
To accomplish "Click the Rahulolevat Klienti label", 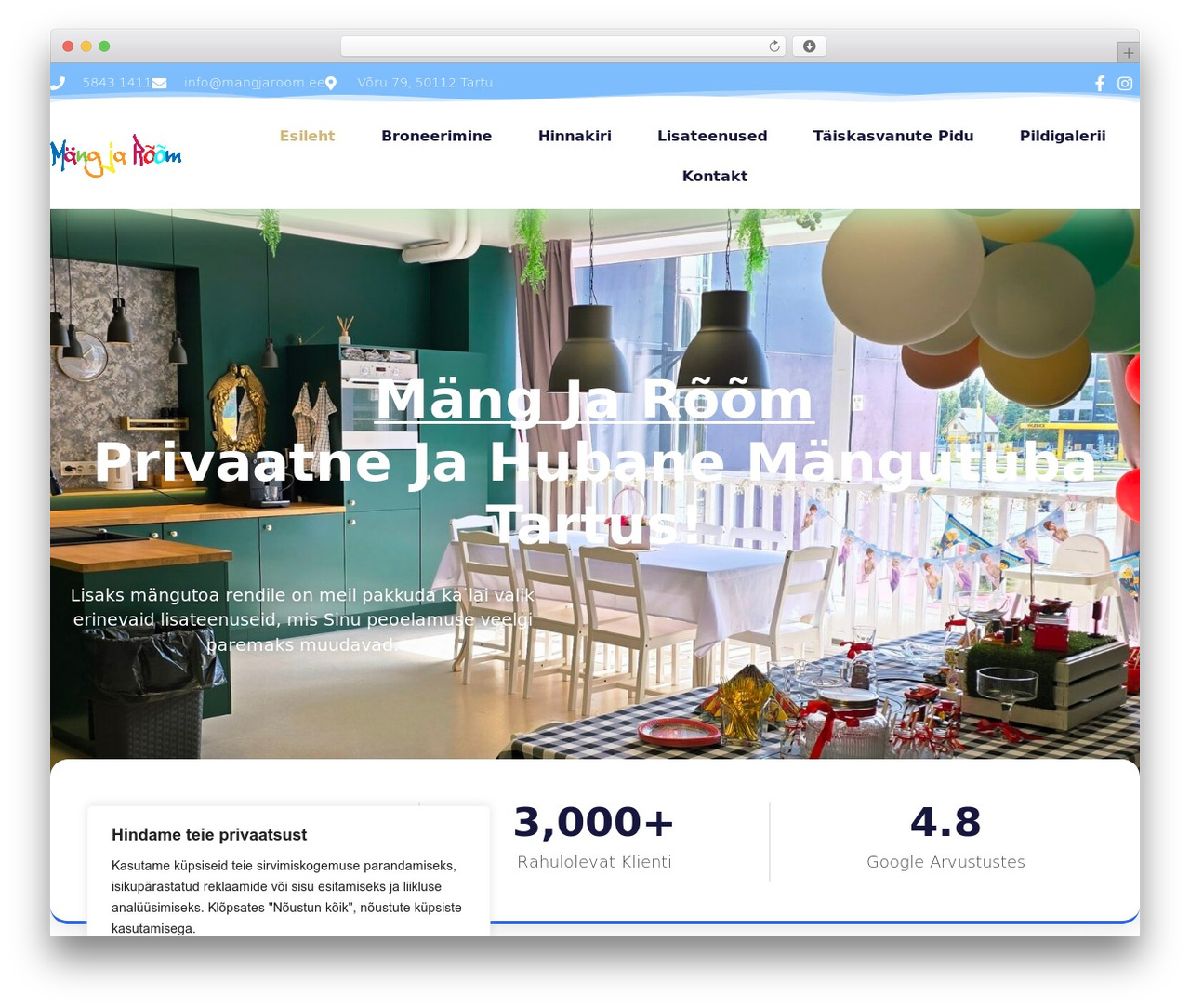I will [594, 862].
